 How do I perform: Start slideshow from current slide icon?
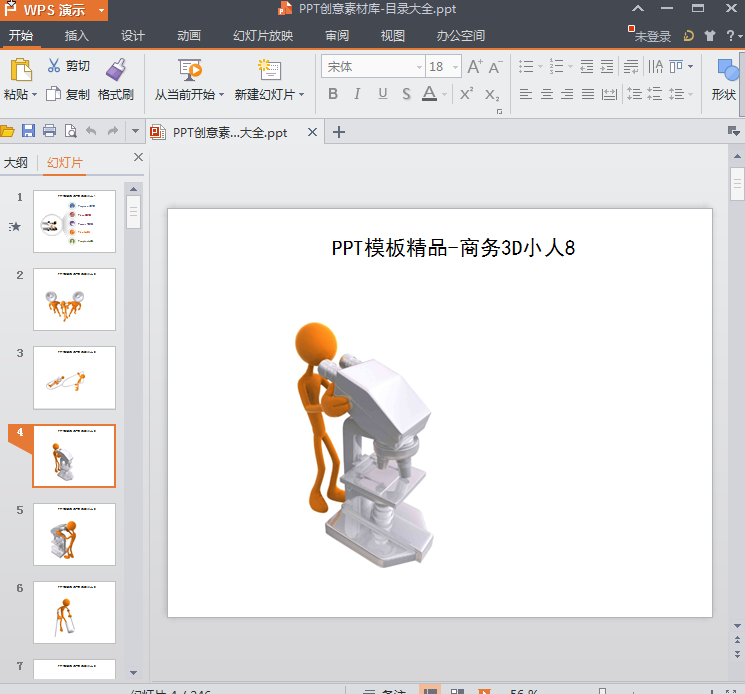(x=190, y=69)
